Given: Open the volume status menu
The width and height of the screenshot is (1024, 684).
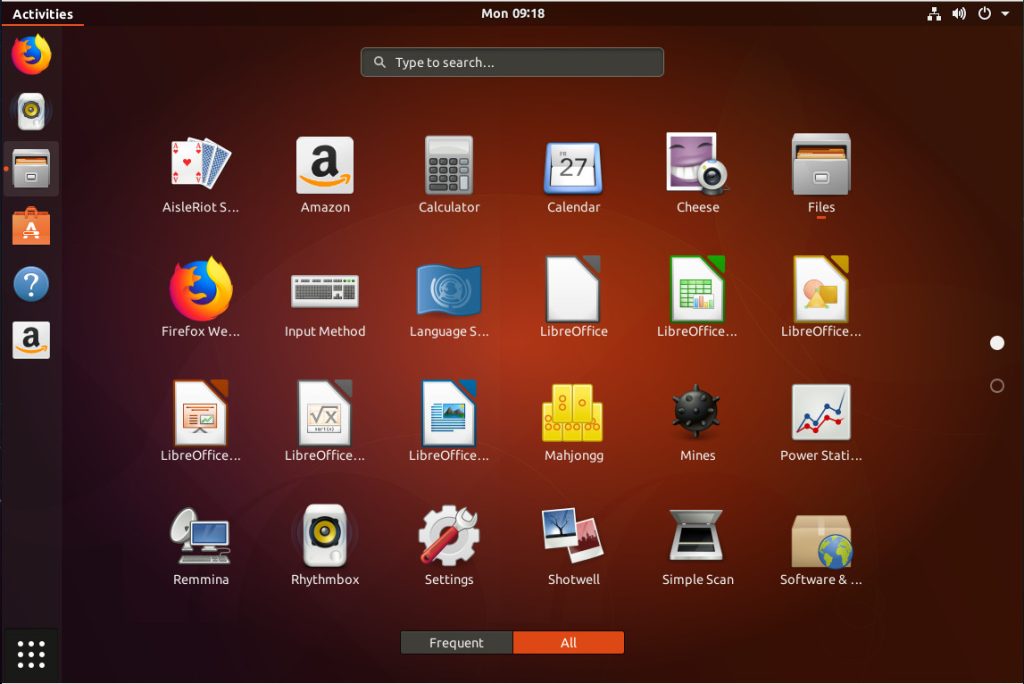Looking at the screenshot, I should coord(959,14).
